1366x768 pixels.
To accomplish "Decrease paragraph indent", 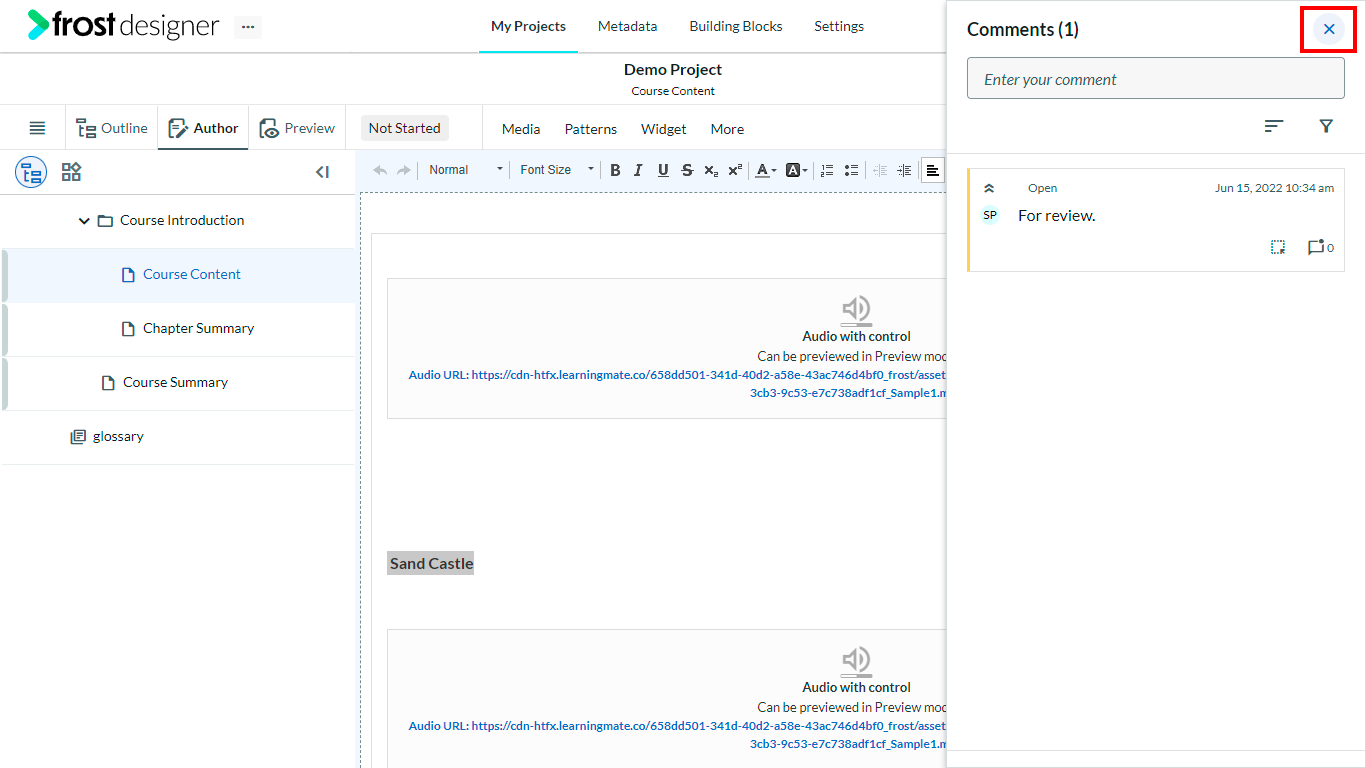I will pyautogui.click(x=880, y=170).
